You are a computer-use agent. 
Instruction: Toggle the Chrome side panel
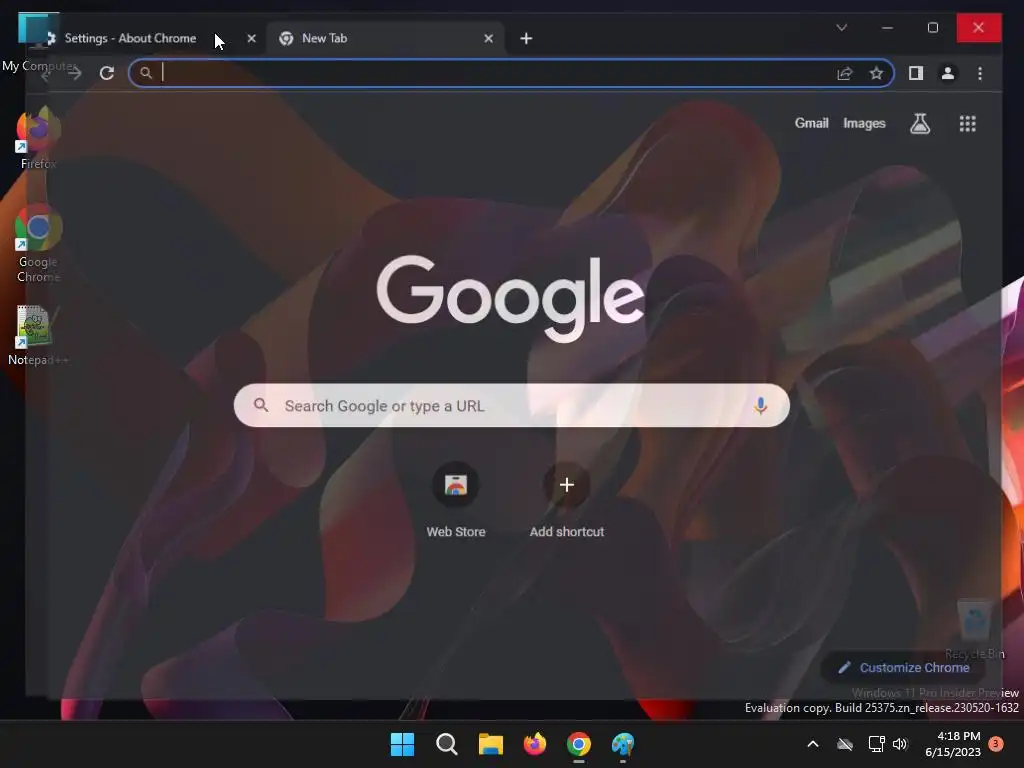click(x=916, y=73)
